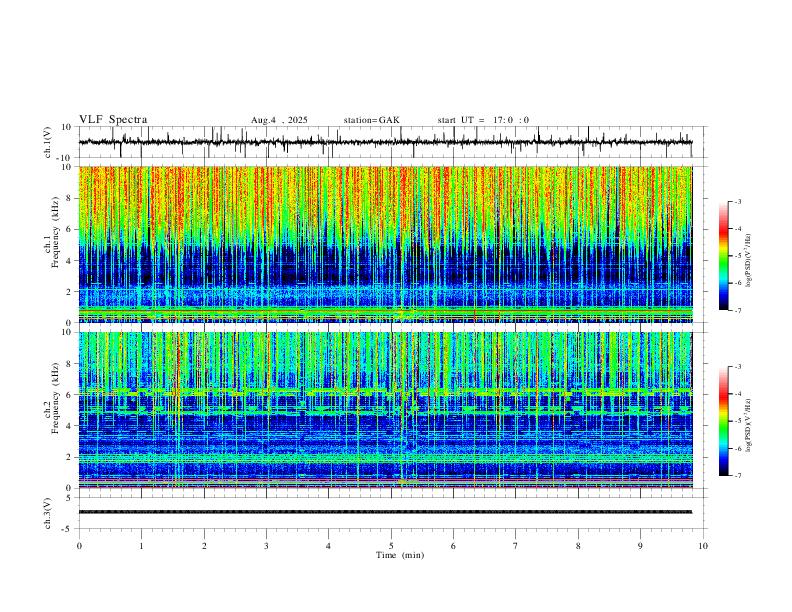Click the ch.1 spectrogram panel
This screenshot has width=792, height=612.
coord(385,244)
